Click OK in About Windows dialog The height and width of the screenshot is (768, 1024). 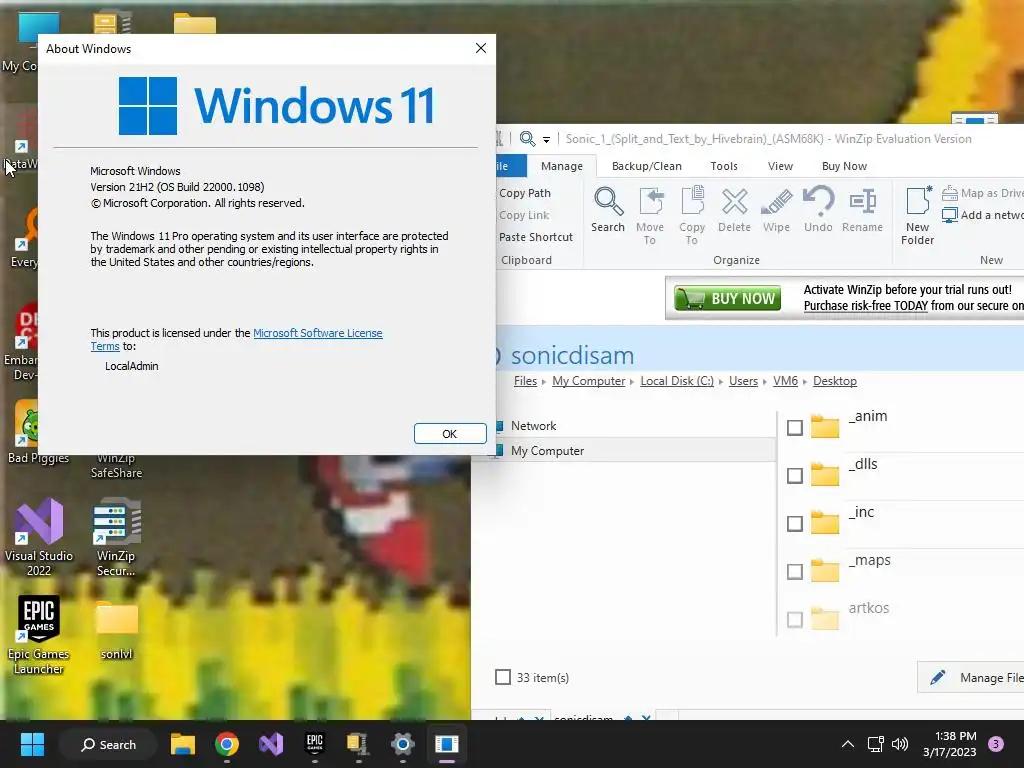(x=450, y=434)
